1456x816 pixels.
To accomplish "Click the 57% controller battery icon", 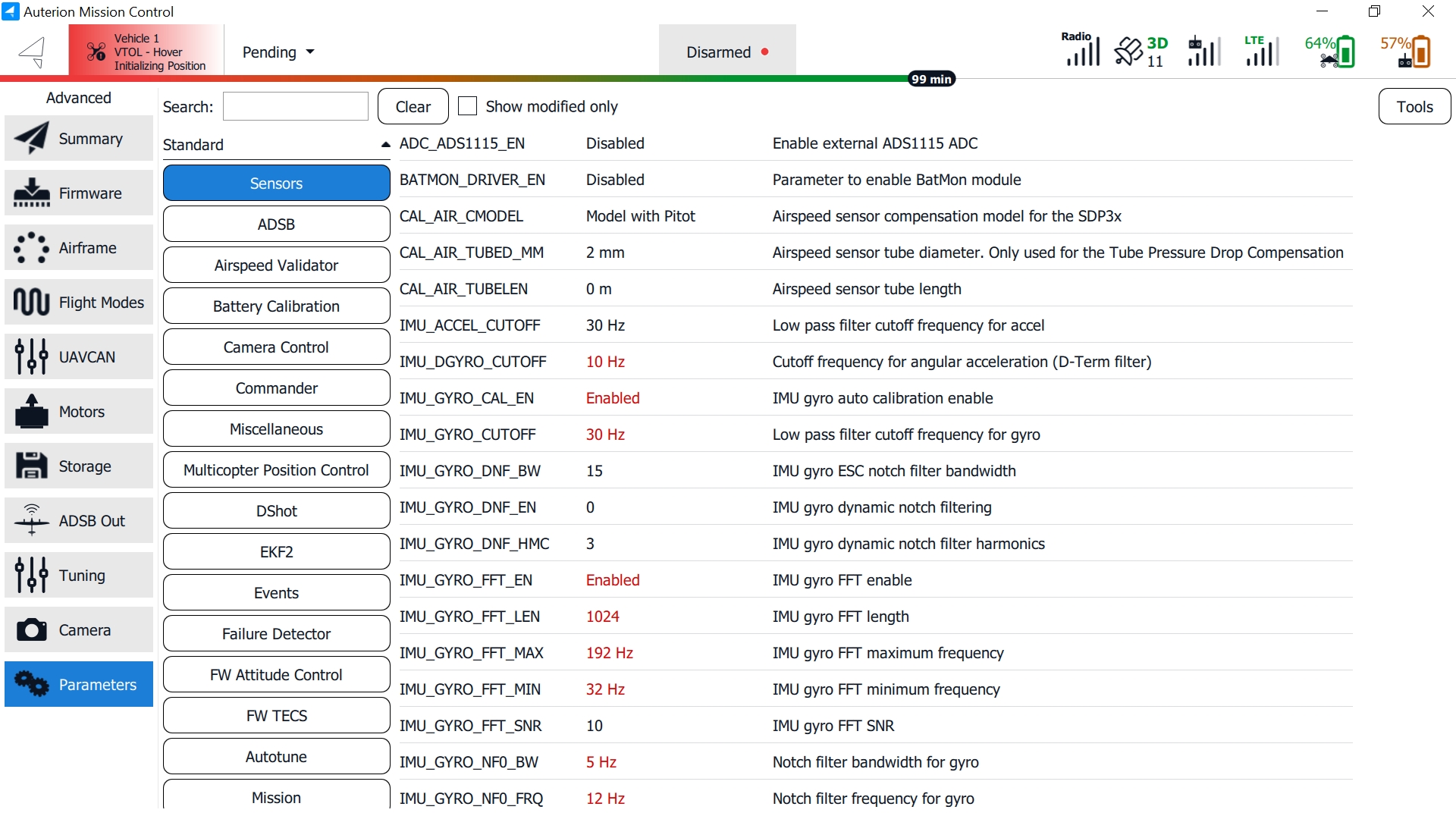I will [x=1405, y=52].
